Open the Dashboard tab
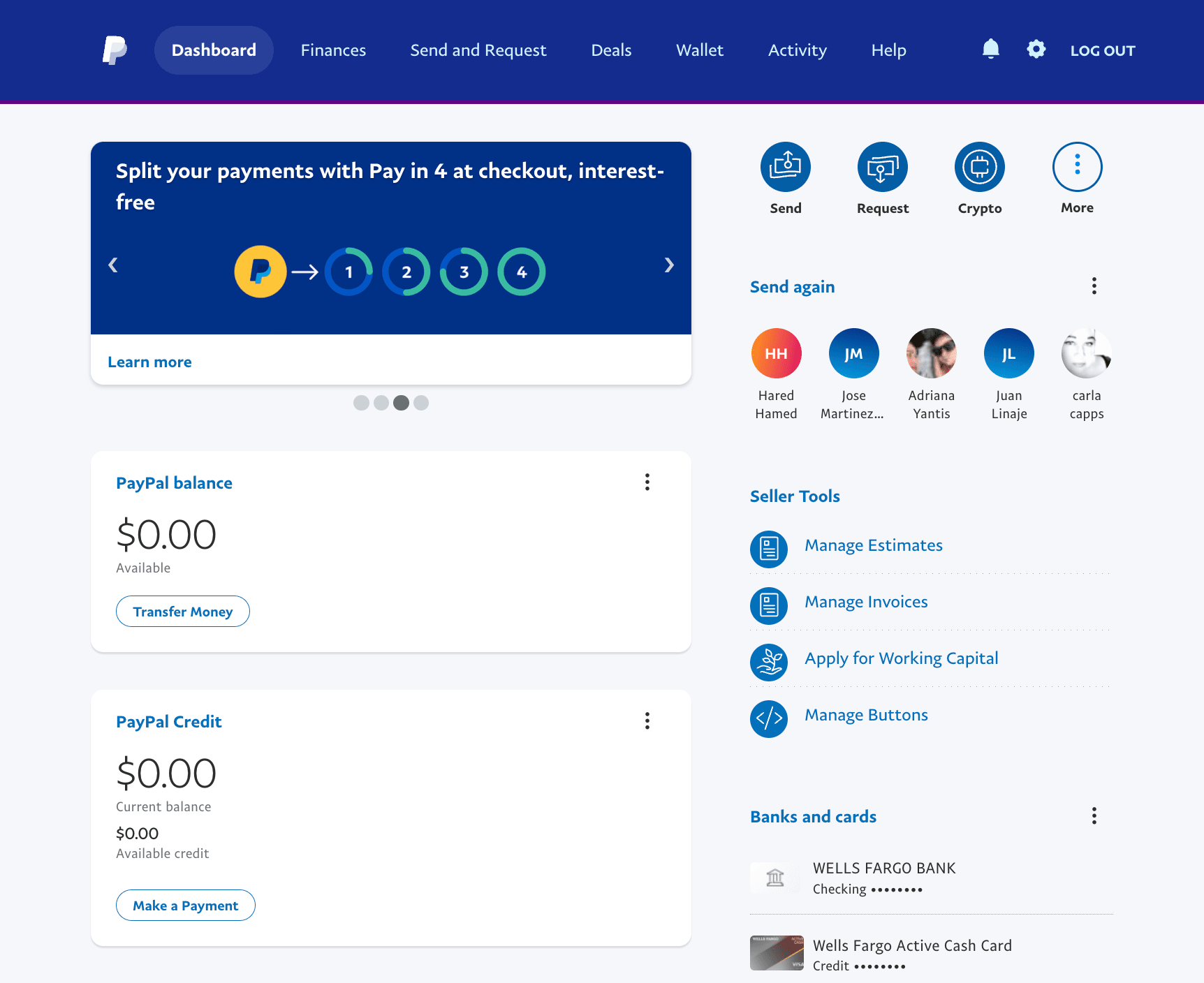Image resolution: width=1204 pixels, height=983 pixels. pyautogui.click(x=214, y=50)
